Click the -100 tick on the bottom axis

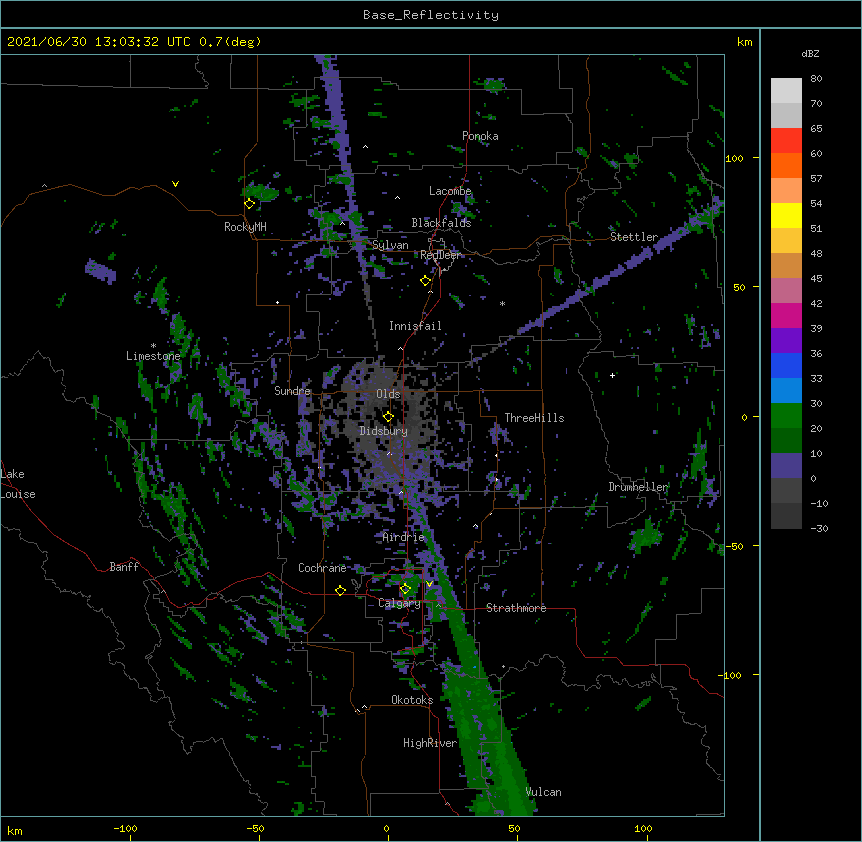[x=125, y=828]
